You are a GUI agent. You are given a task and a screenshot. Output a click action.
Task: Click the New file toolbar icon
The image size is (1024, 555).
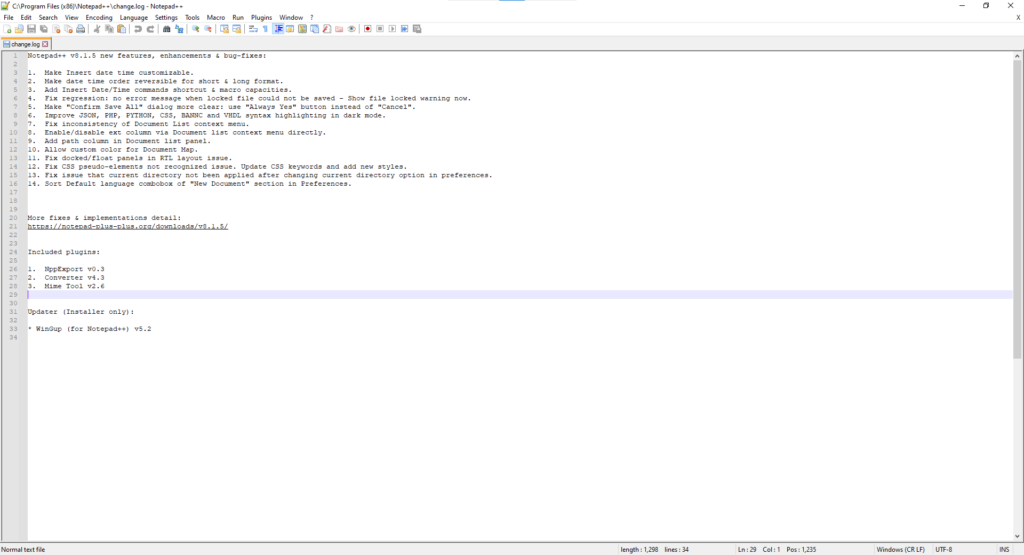pyautogui.click(x=7, y=29)
